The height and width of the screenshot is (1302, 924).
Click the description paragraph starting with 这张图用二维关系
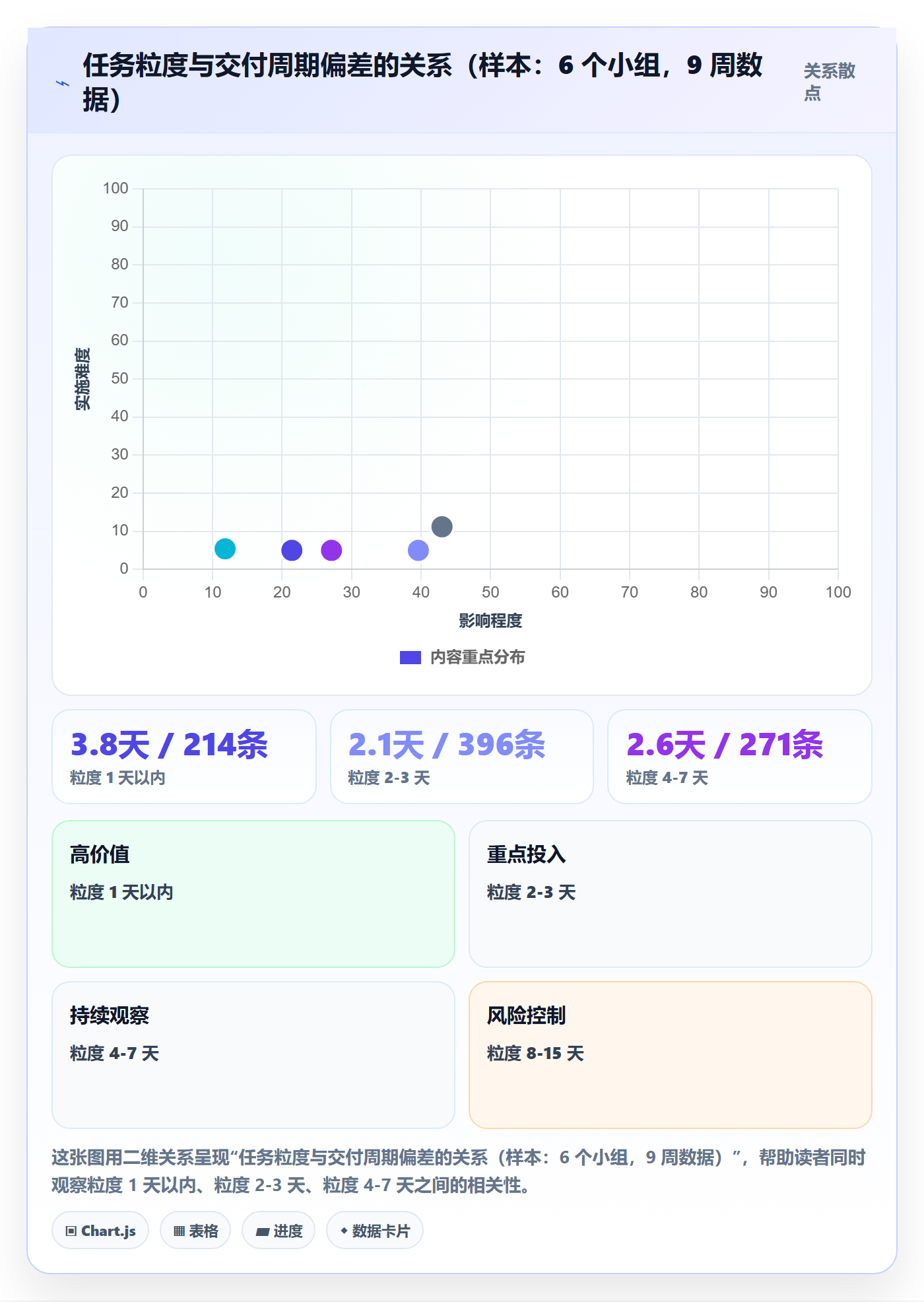pos(459,1171)
